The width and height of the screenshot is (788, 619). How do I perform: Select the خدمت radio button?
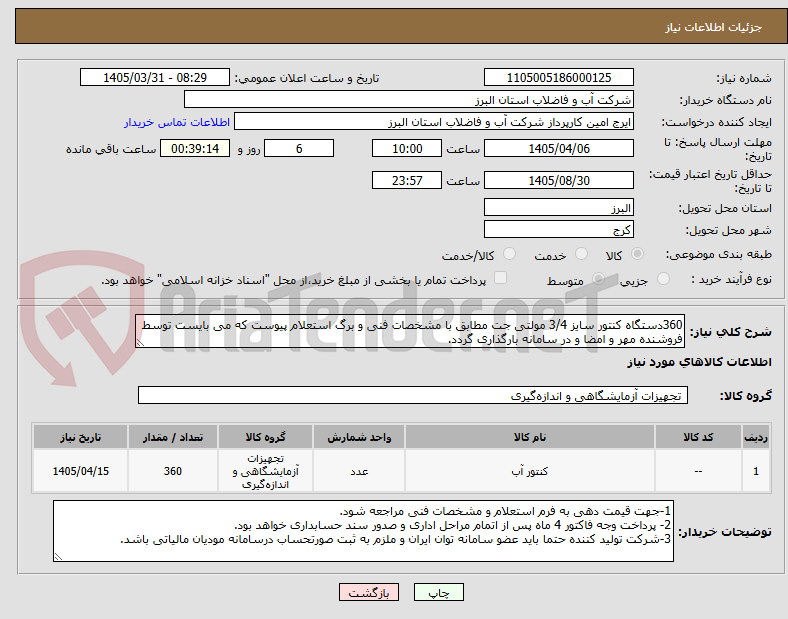[581, 254]
